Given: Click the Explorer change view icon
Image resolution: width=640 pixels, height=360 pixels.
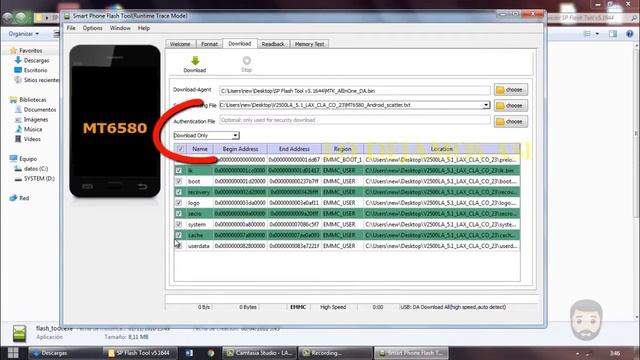Looking at the screenshot, I should tap(587, 34).
